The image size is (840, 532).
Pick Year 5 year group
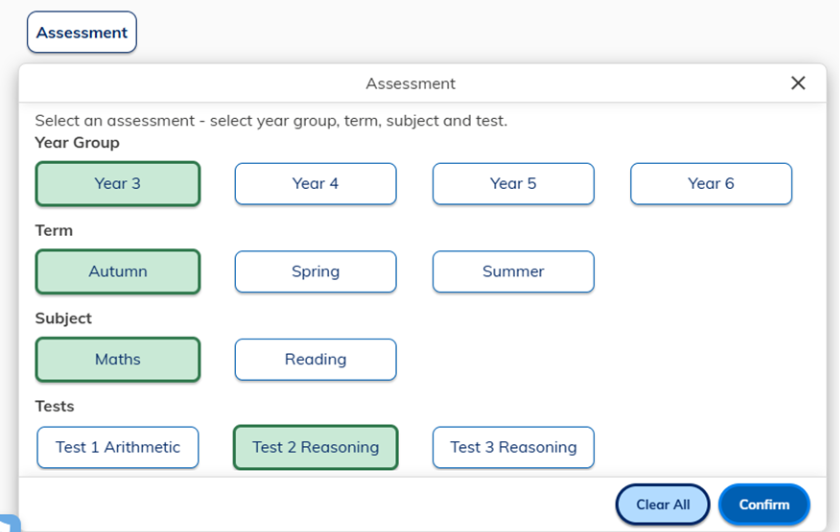click(x=513, y=184)
